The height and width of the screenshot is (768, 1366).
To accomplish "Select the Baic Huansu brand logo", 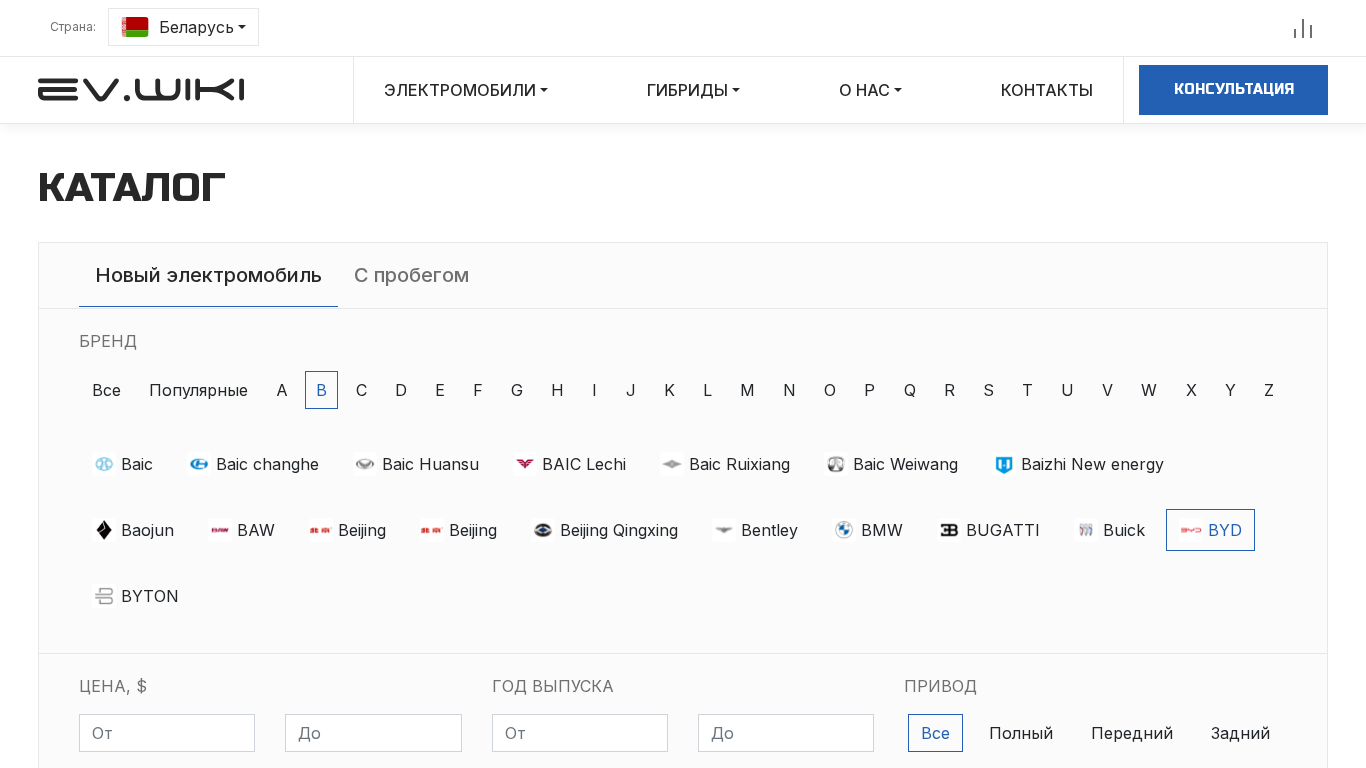I will coord(365,464).
